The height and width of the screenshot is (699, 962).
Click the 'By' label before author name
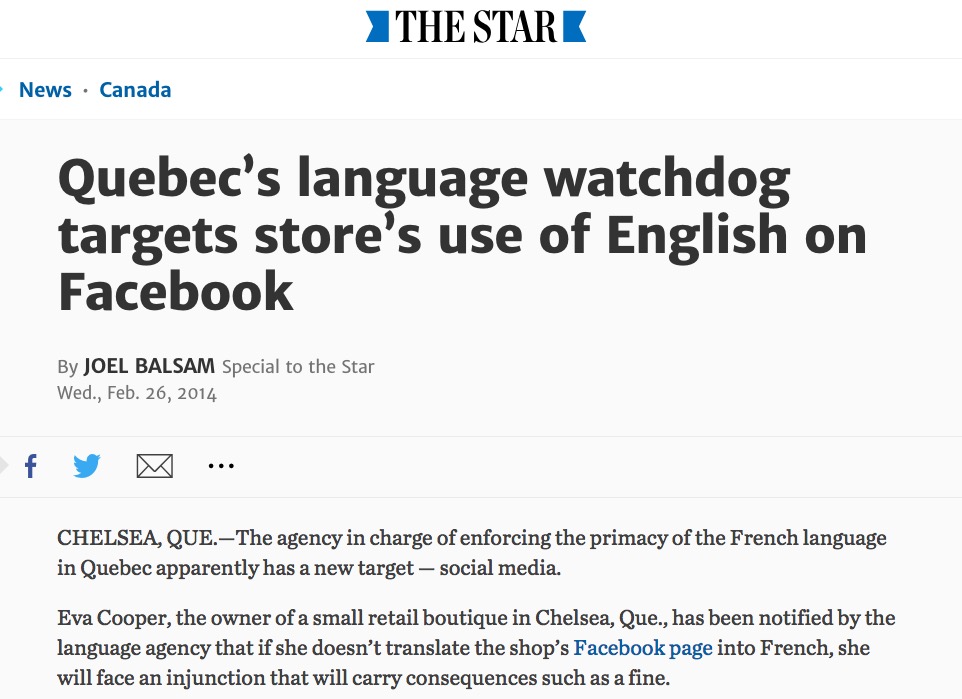tap(67, 367)
